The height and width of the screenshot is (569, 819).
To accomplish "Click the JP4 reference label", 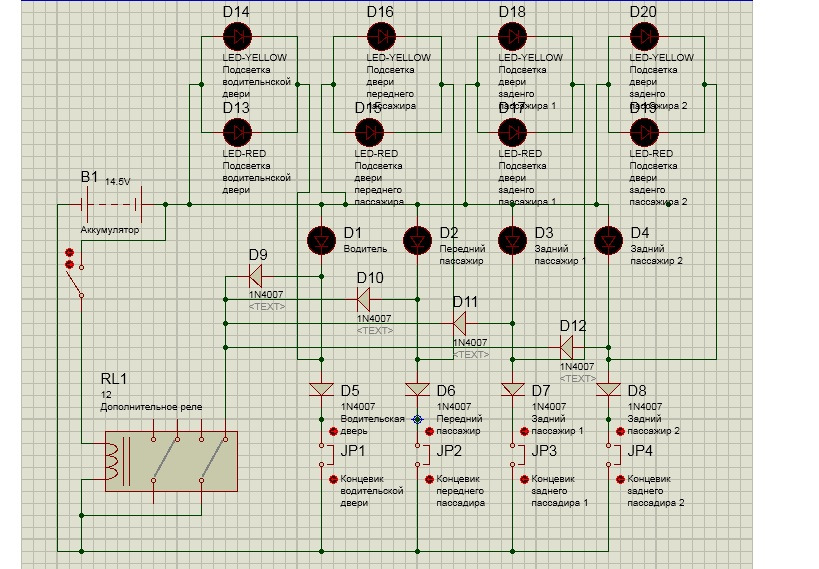I will pos(640,450).
